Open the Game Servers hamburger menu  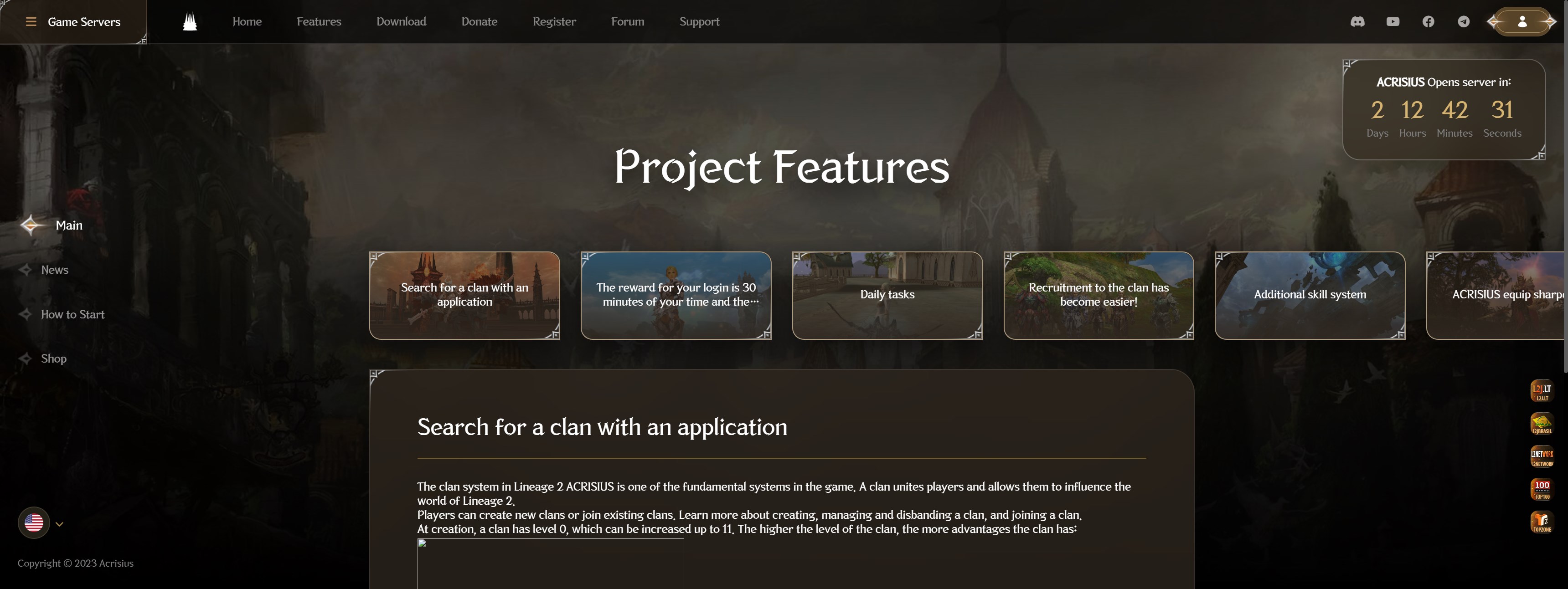pyautogui.click(x=31, y=22)
